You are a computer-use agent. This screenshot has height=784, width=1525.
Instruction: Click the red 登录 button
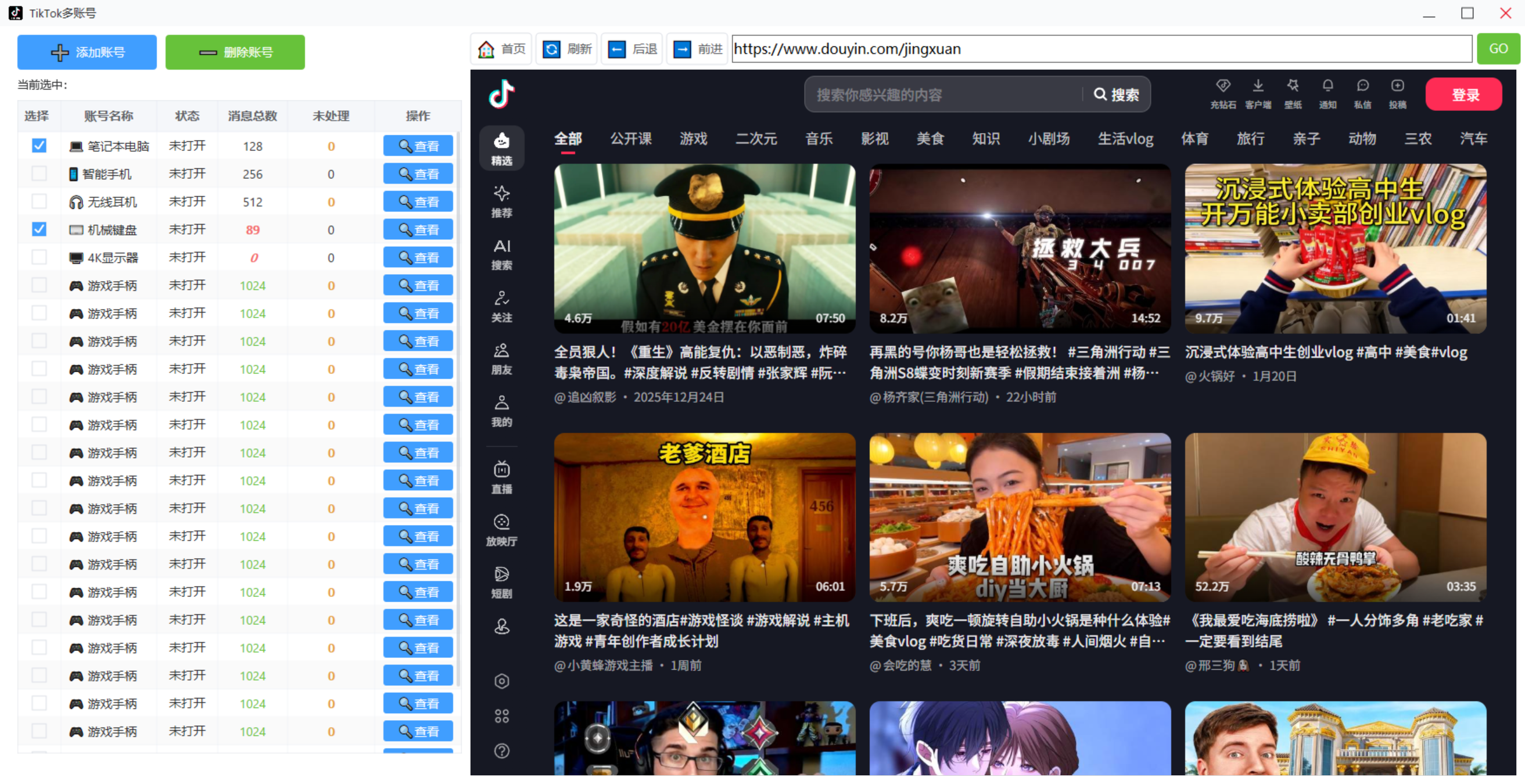point(1463,95)
